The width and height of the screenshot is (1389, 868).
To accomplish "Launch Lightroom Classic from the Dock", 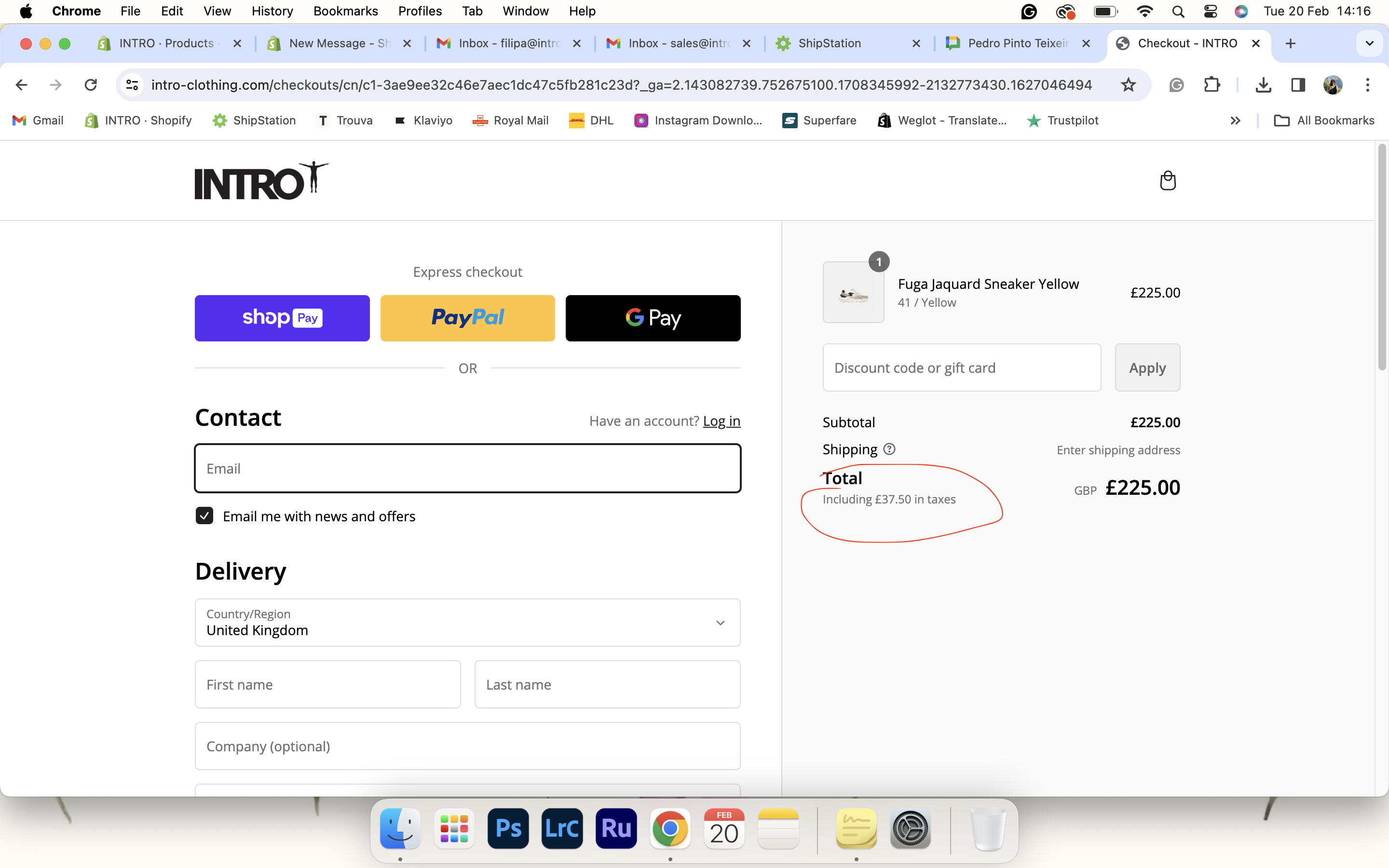I will (x=562, y=828).
